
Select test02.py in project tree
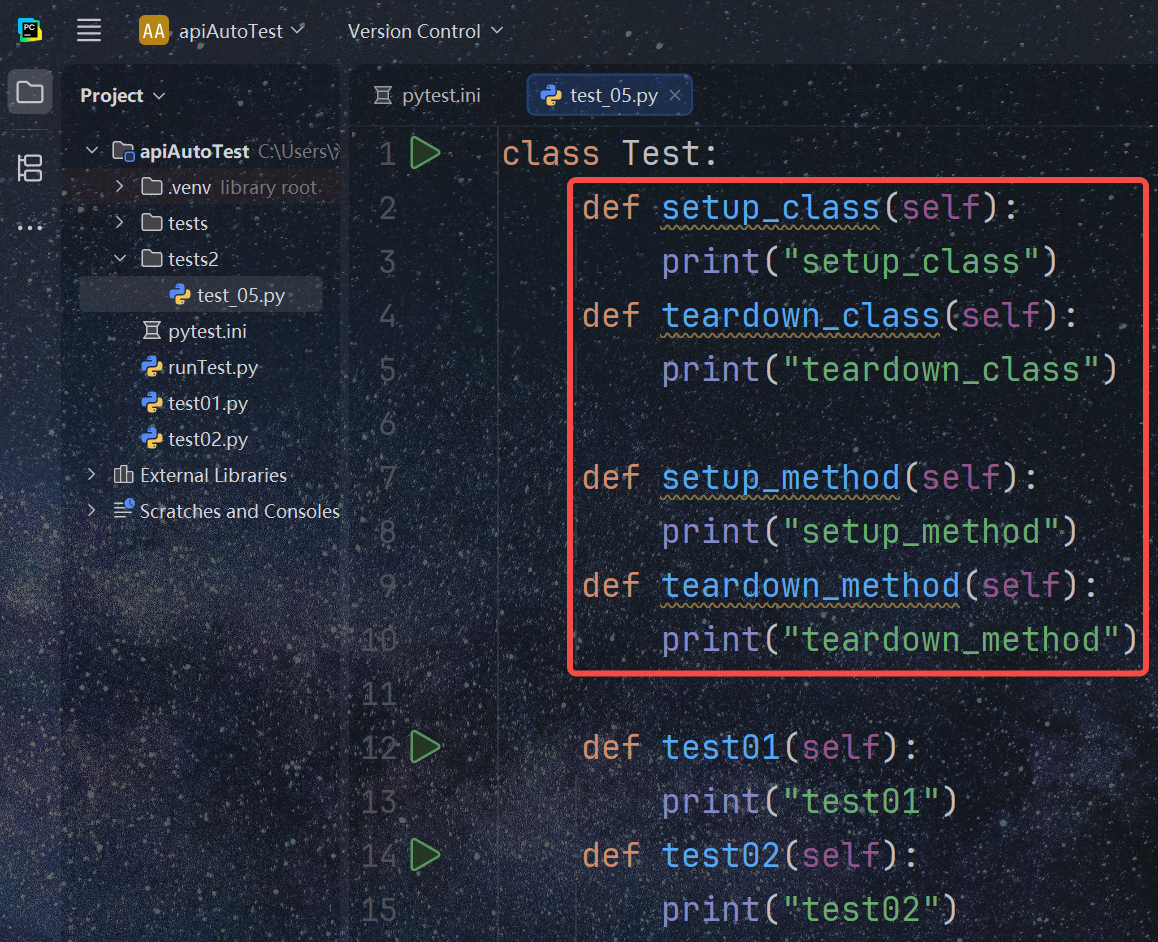pos(201,440)
